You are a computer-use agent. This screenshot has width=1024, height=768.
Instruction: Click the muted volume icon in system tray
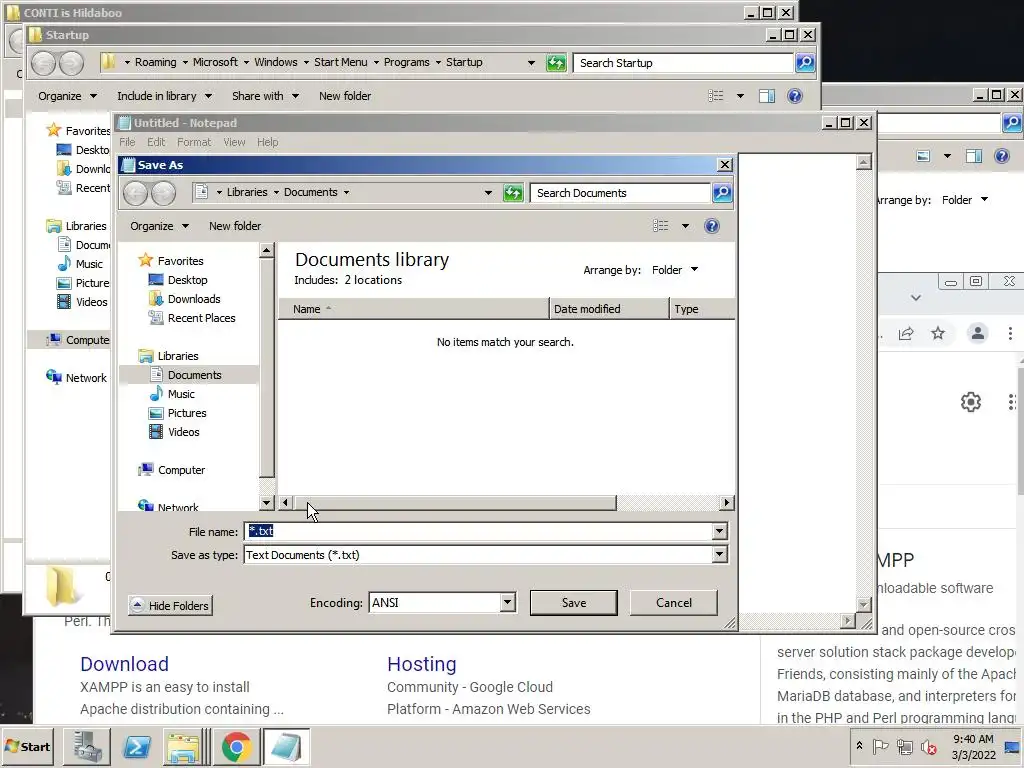[x=928, y=746]
